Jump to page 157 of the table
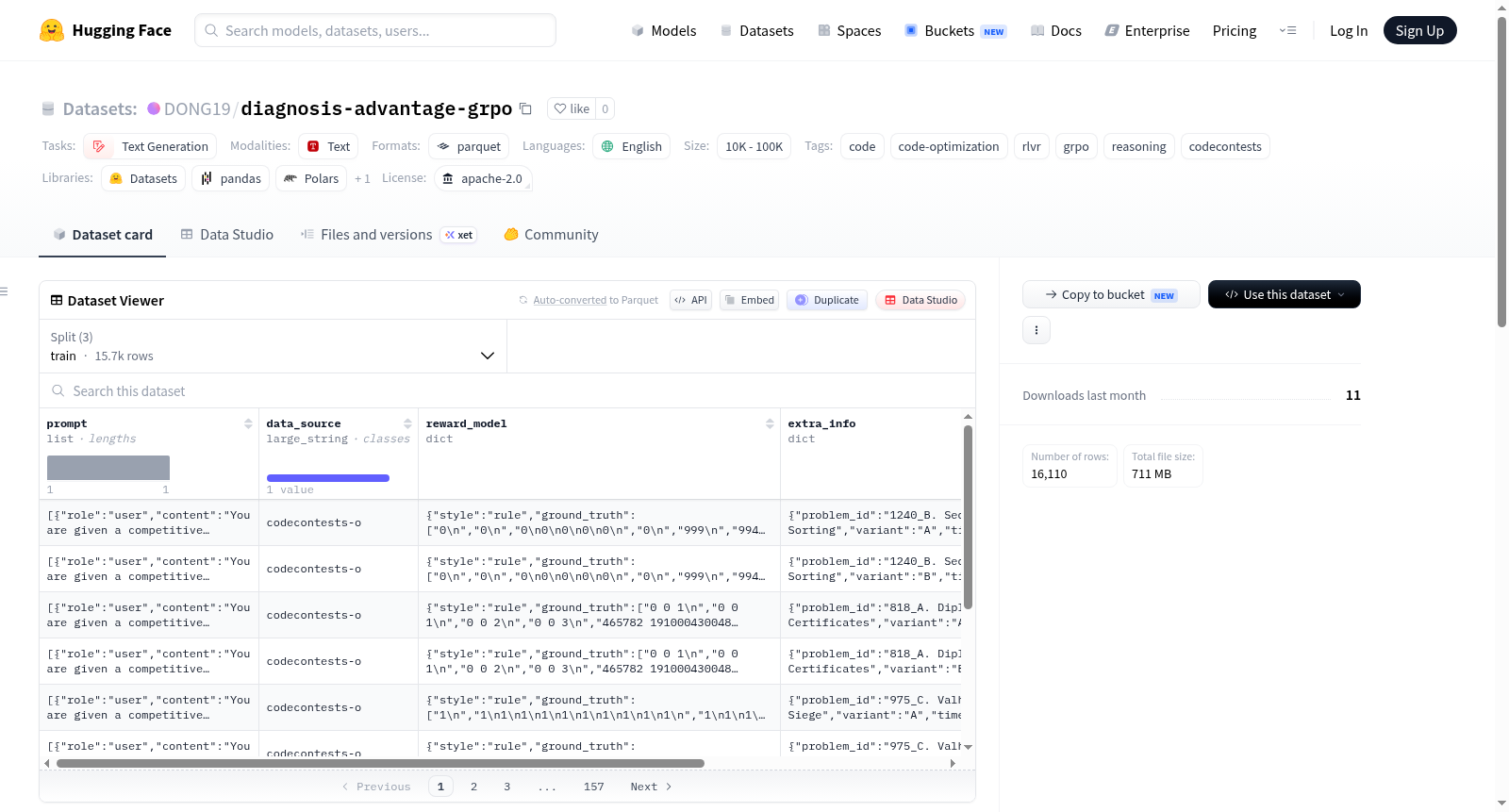Screen dimensions: 1509x812 point(593,787)
